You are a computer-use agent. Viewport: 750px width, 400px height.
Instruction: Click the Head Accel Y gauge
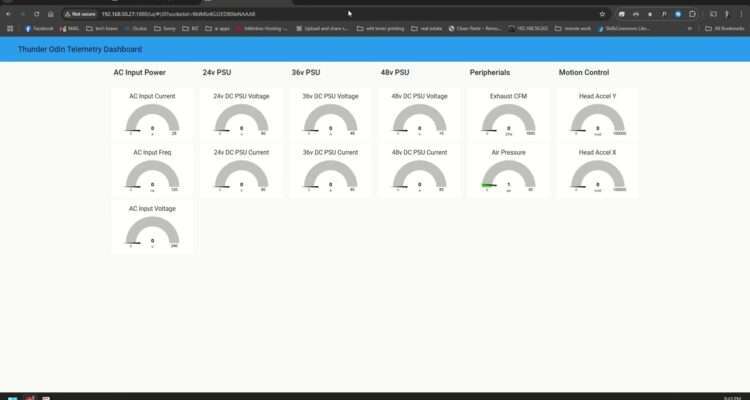pyautogui.click(x=597, y=116)
